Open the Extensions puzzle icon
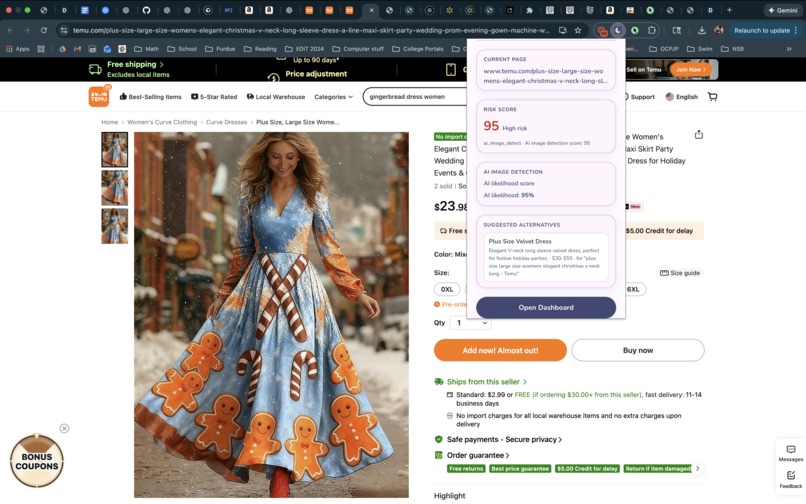 click(x=651, y=30)
